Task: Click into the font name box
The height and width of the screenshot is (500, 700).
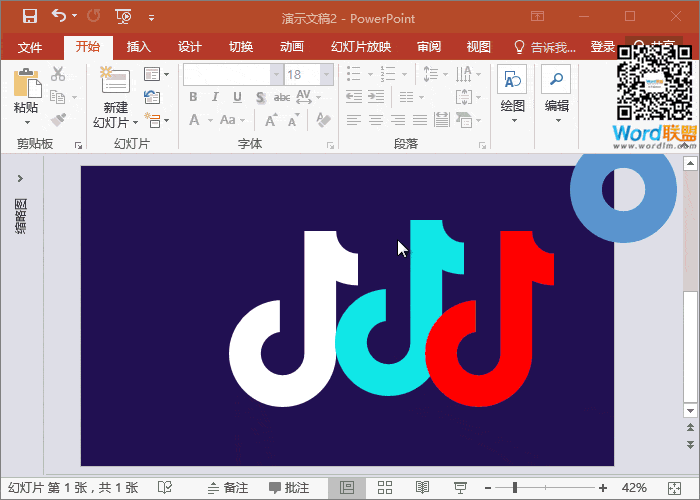Action: pos(227,75)
